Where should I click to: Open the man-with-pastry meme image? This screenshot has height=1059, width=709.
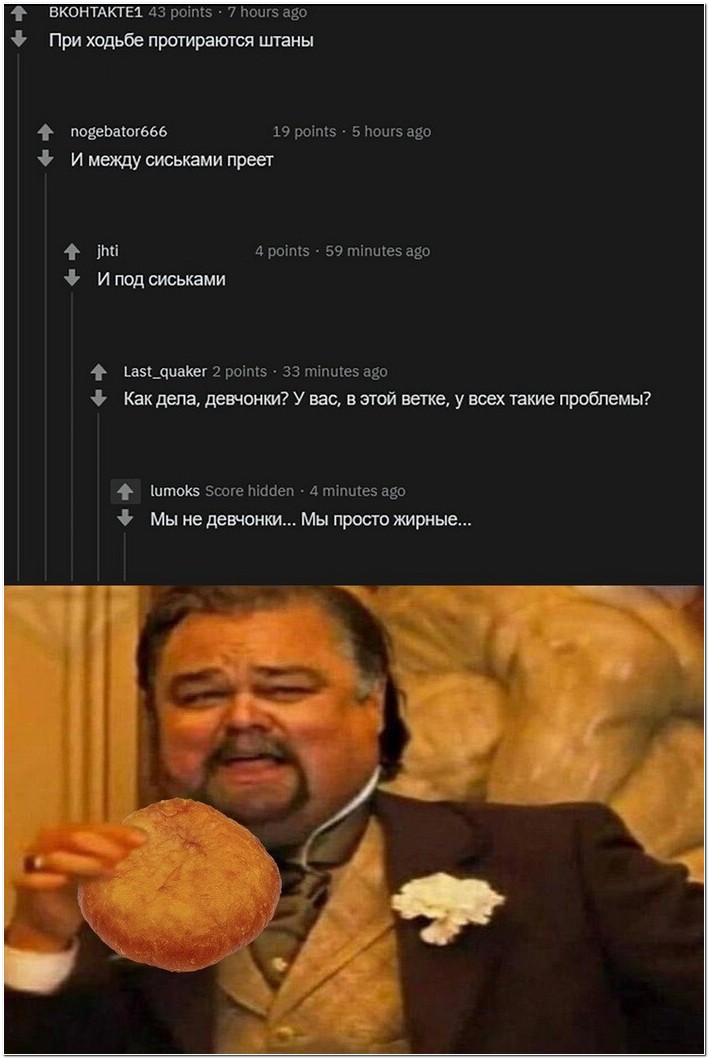point(354,819)
